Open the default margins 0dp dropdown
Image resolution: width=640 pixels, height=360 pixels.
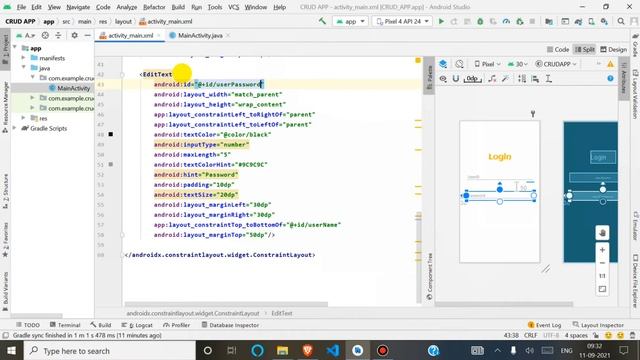(473, 78)
